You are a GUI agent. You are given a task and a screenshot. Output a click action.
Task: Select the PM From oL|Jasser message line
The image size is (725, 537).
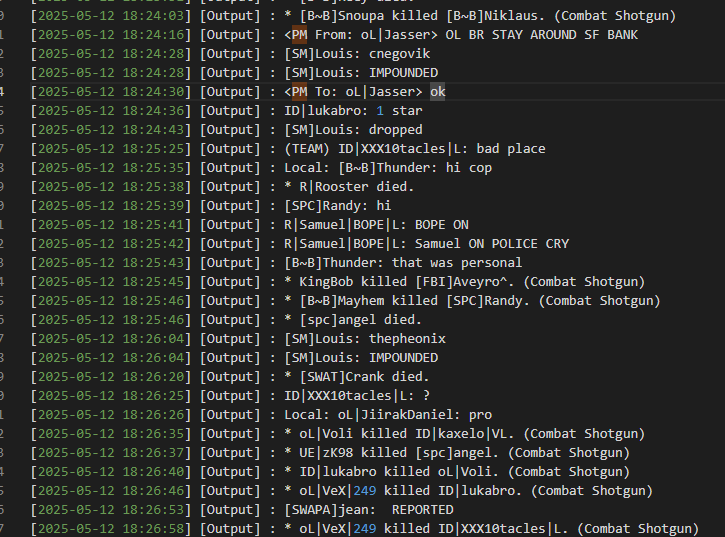click(x=334, y=35)
